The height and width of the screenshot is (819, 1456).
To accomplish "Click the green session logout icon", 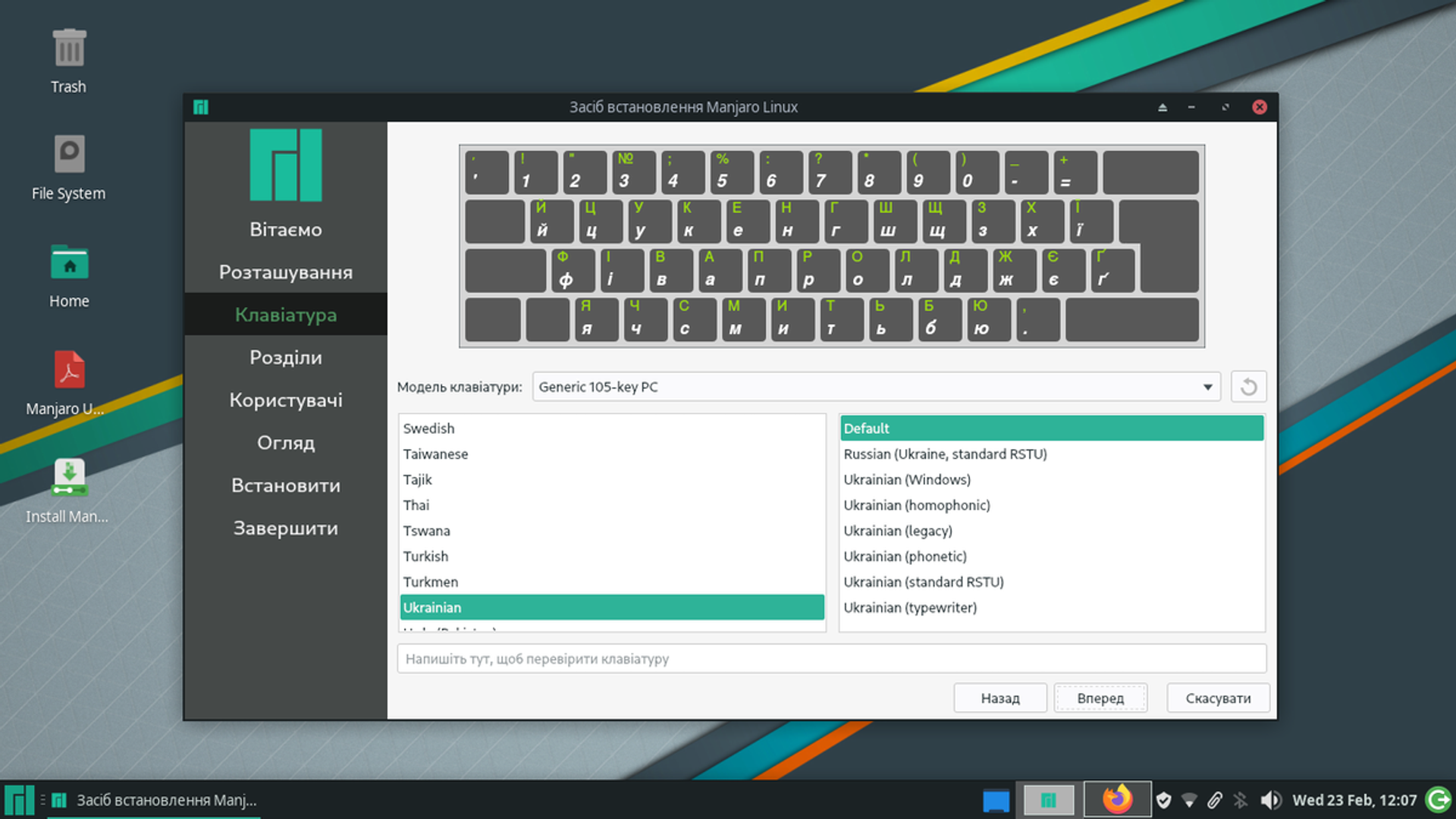I will 1438,799.
